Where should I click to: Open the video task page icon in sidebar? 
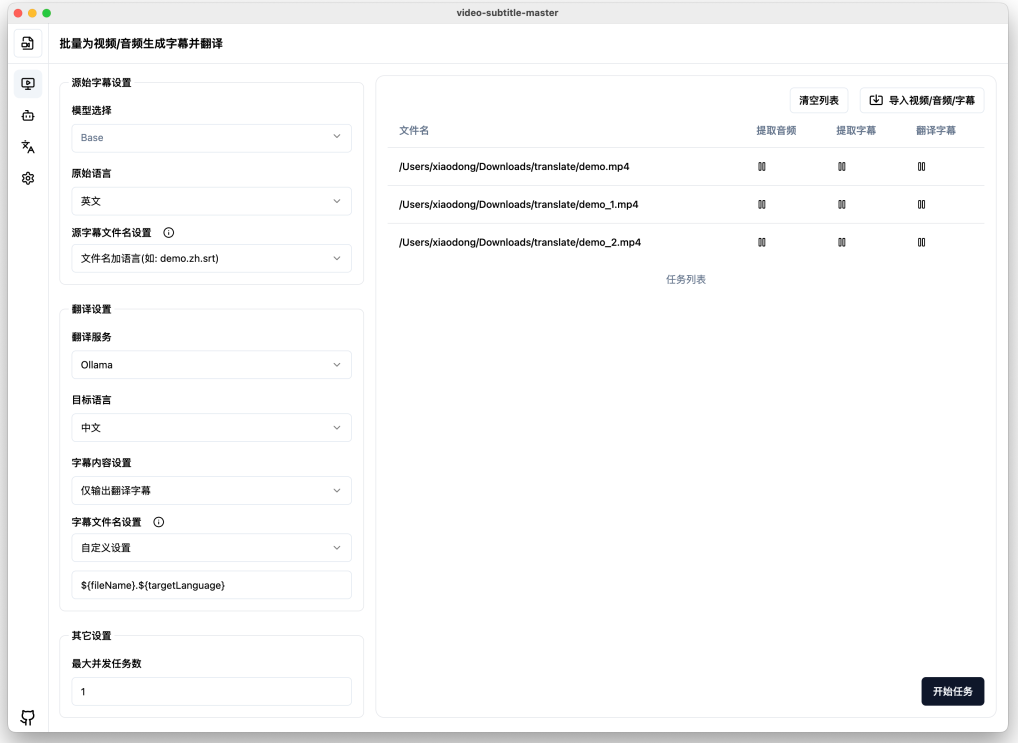28,84
